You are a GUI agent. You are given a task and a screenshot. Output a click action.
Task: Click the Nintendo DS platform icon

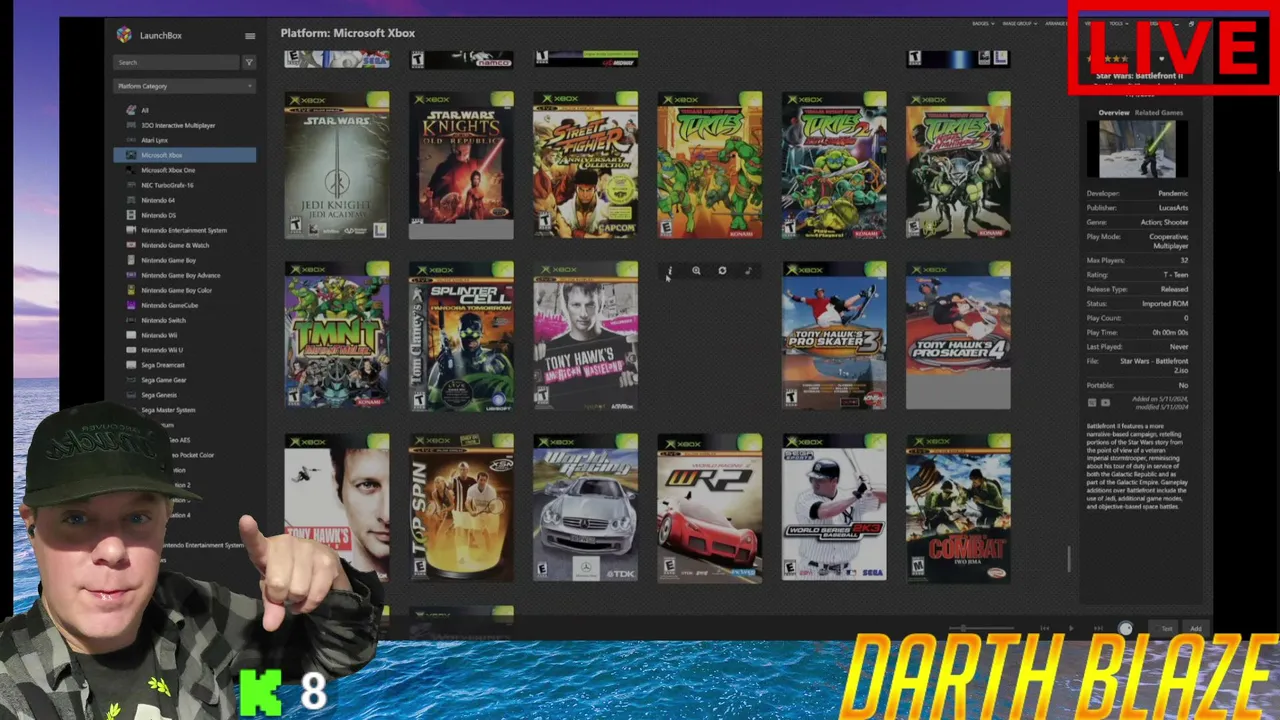(x=131, y=215)
